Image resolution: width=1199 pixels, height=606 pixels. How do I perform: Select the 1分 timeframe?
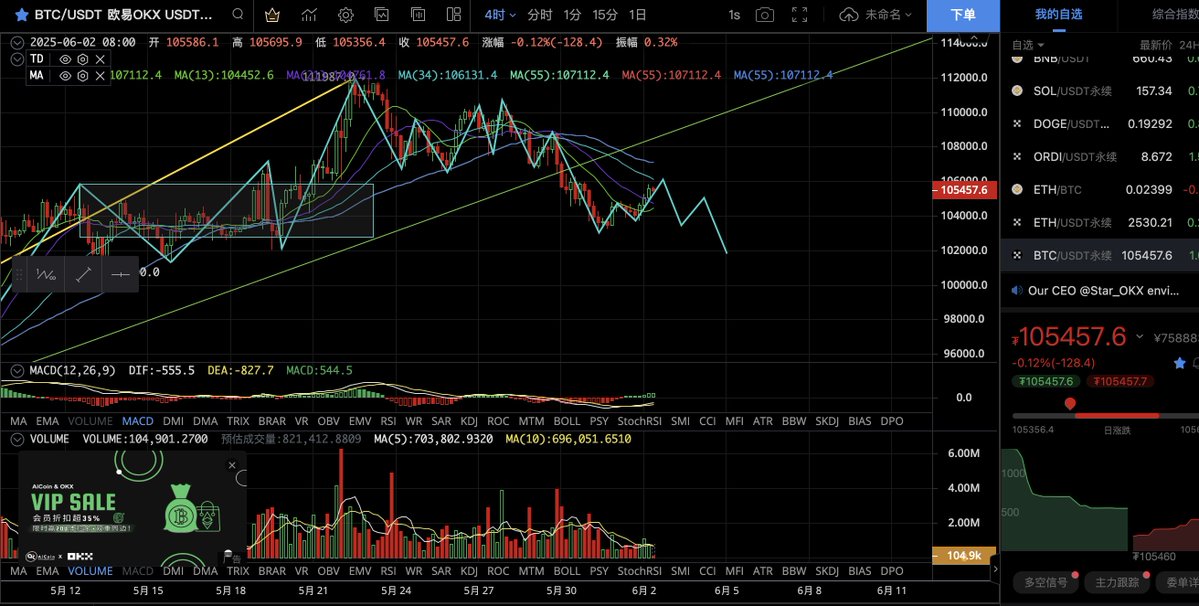[572, 15]
